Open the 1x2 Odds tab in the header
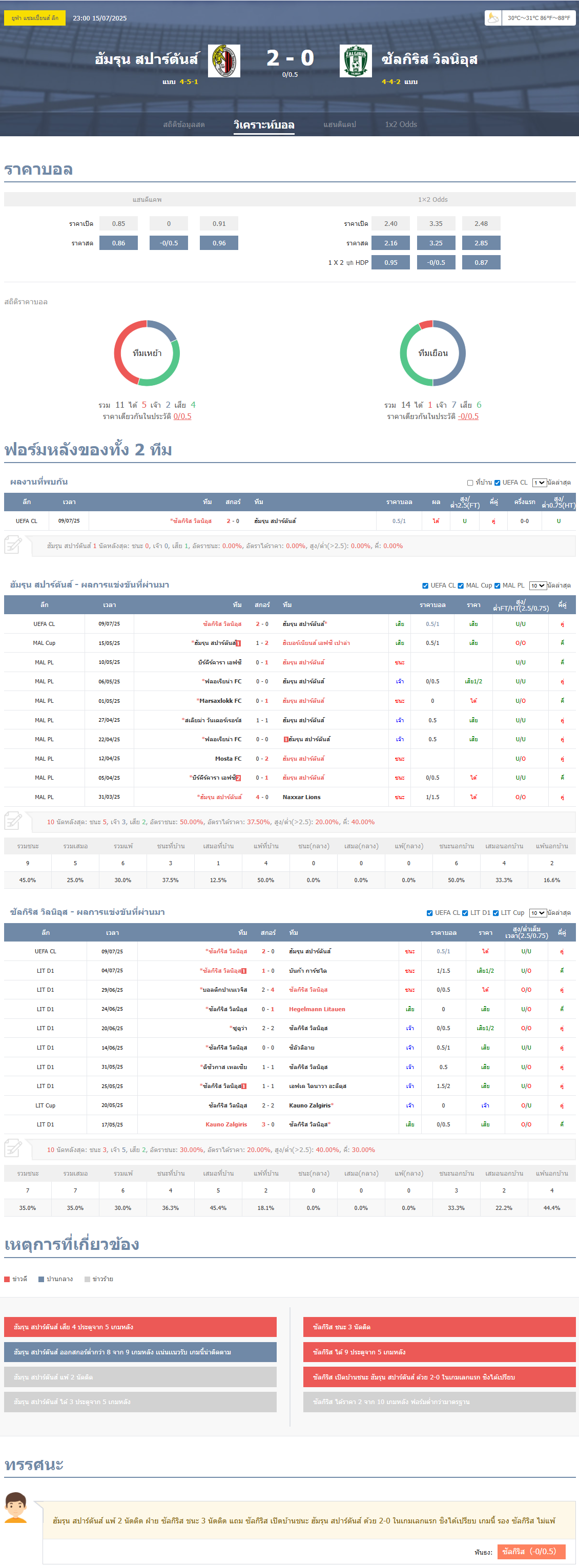The width and height of the screenshot is (579, 1568). click(401, 125)
